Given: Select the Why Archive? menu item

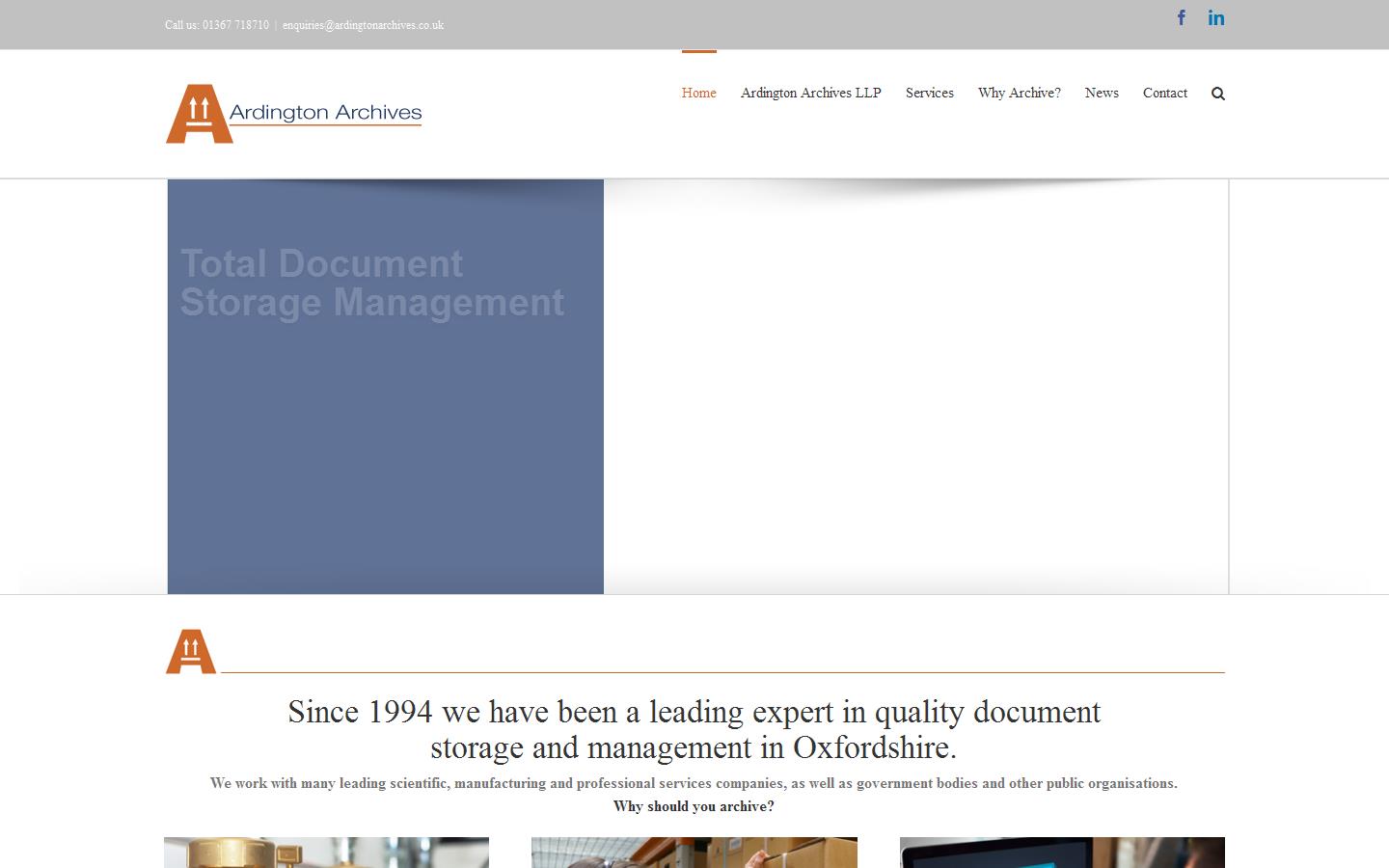Looking at the screenshot, I should tap(1019, 93).
